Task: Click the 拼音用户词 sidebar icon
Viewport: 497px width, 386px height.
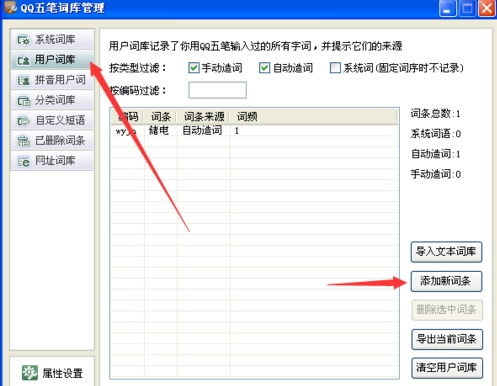Action: click(24, 80)
